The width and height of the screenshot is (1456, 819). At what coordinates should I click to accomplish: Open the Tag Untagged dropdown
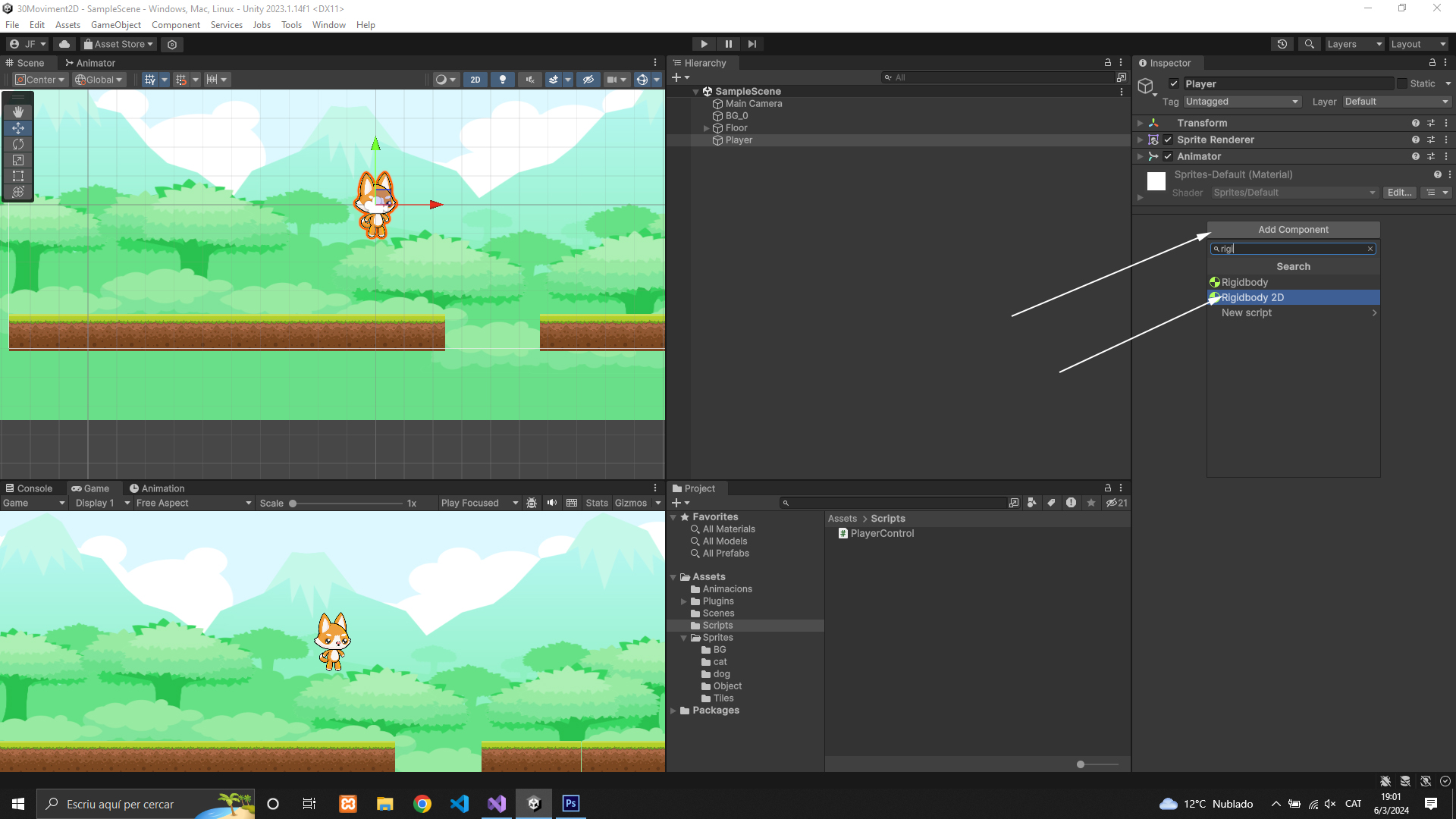click(x=1241, y=102)
